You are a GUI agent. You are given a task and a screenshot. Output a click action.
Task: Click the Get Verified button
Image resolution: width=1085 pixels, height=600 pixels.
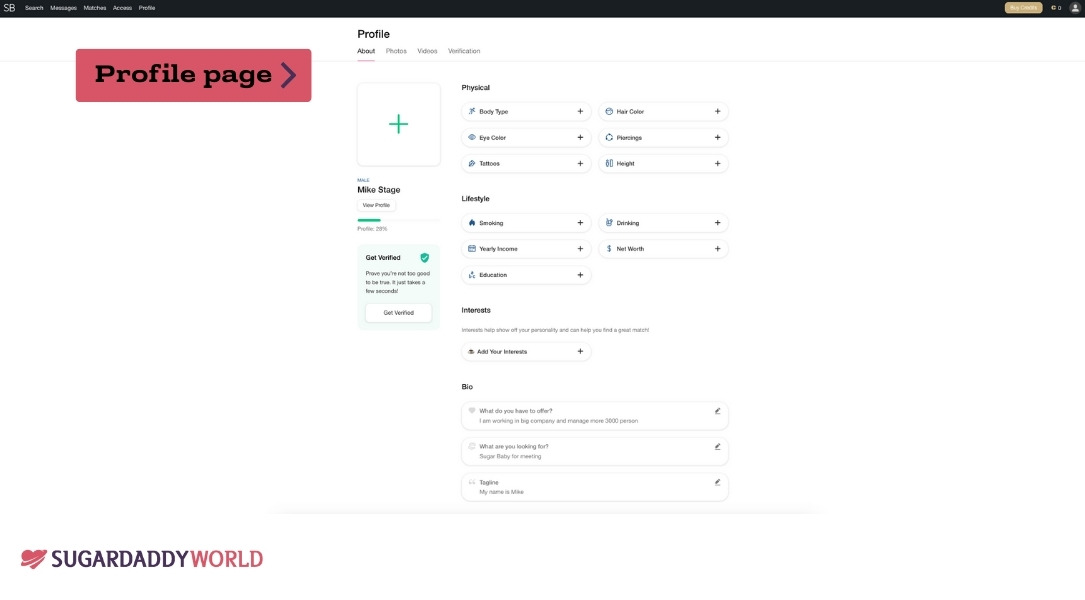(x=397, y=312)
